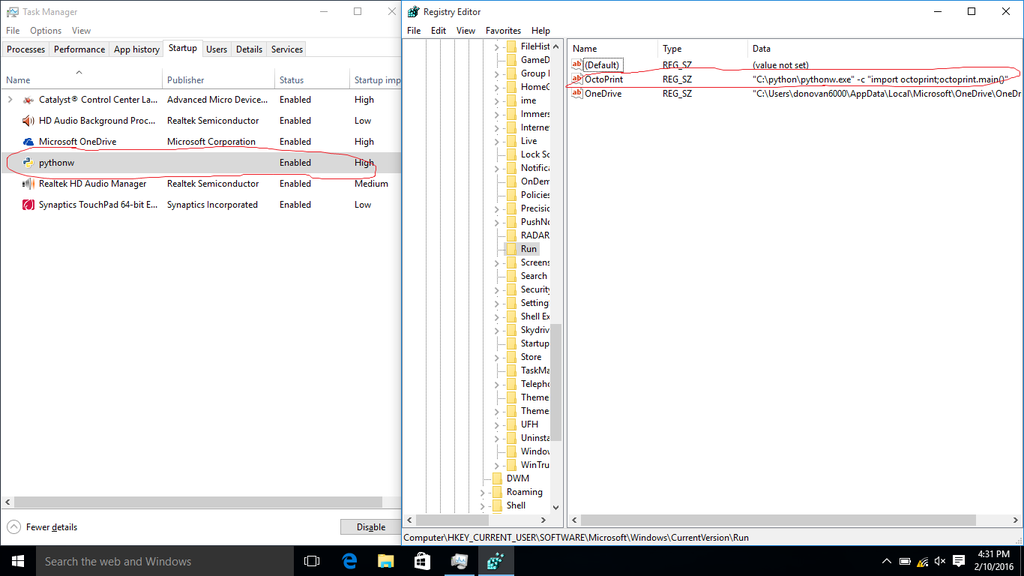The height and width of the screenshot is (576, 1024).
Task: Click the muted volume tray icon
Action: point(940,561)
